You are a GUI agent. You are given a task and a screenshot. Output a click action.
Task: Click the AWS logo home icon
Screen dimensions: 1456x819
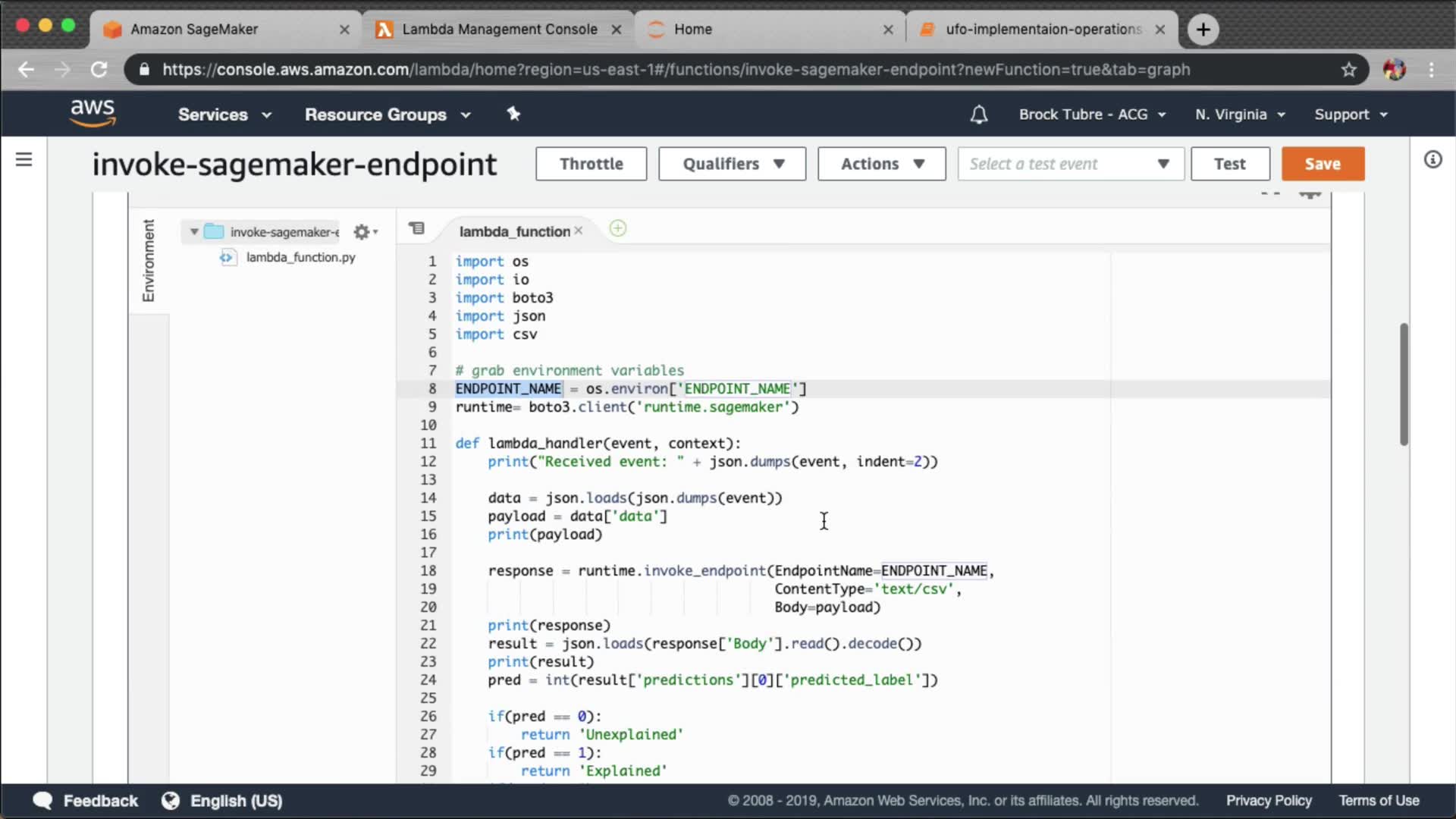click(x=93, y=113)
